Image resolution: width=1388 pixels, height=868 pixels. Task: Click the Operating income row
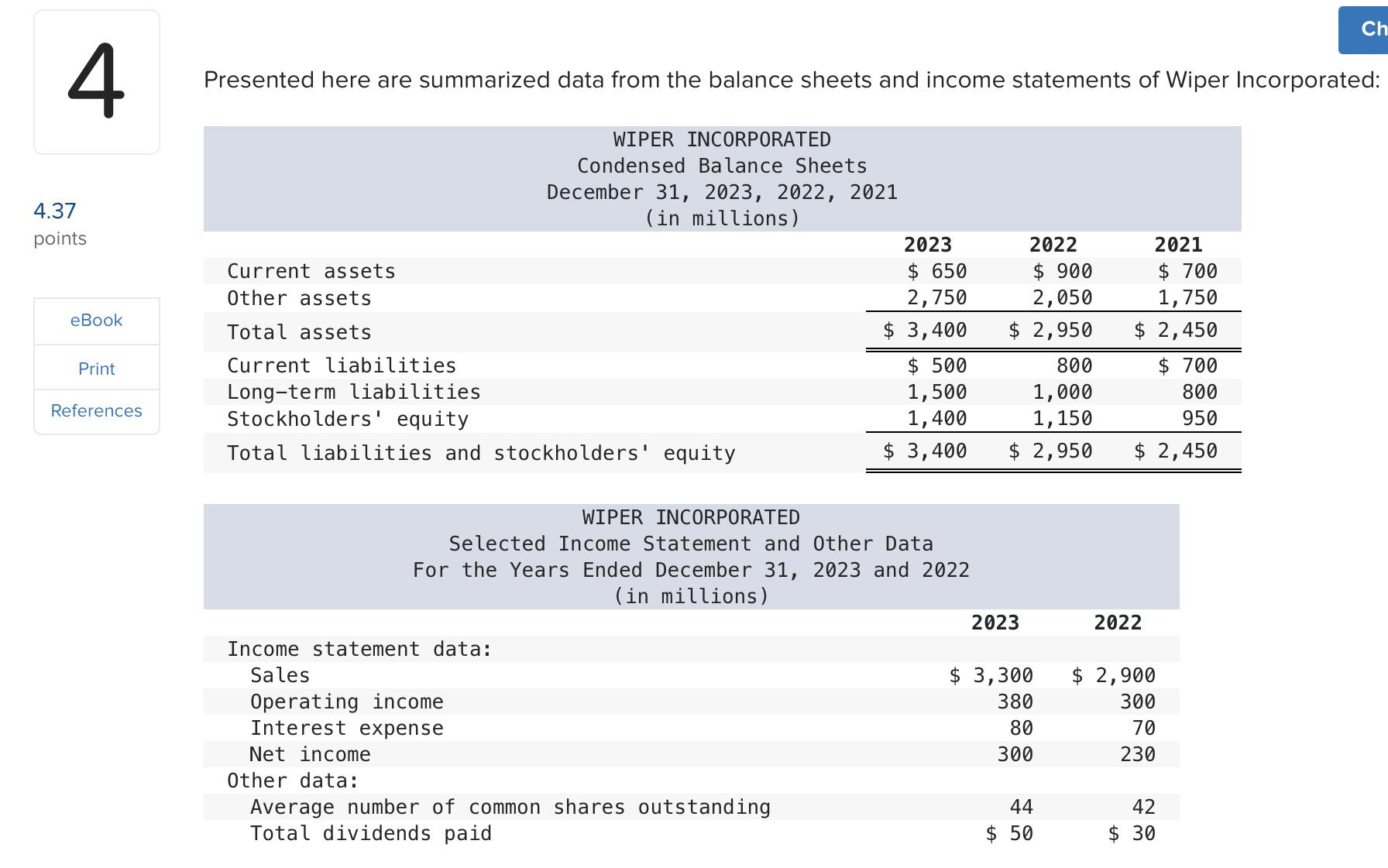pos(347,702)
